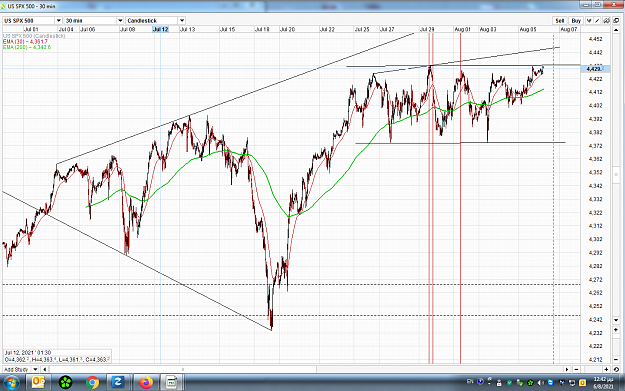The height and width of the screenshot is (391, 625).
Task: Click the volume speaker tray icon
Action: click(x=540, y=383)
